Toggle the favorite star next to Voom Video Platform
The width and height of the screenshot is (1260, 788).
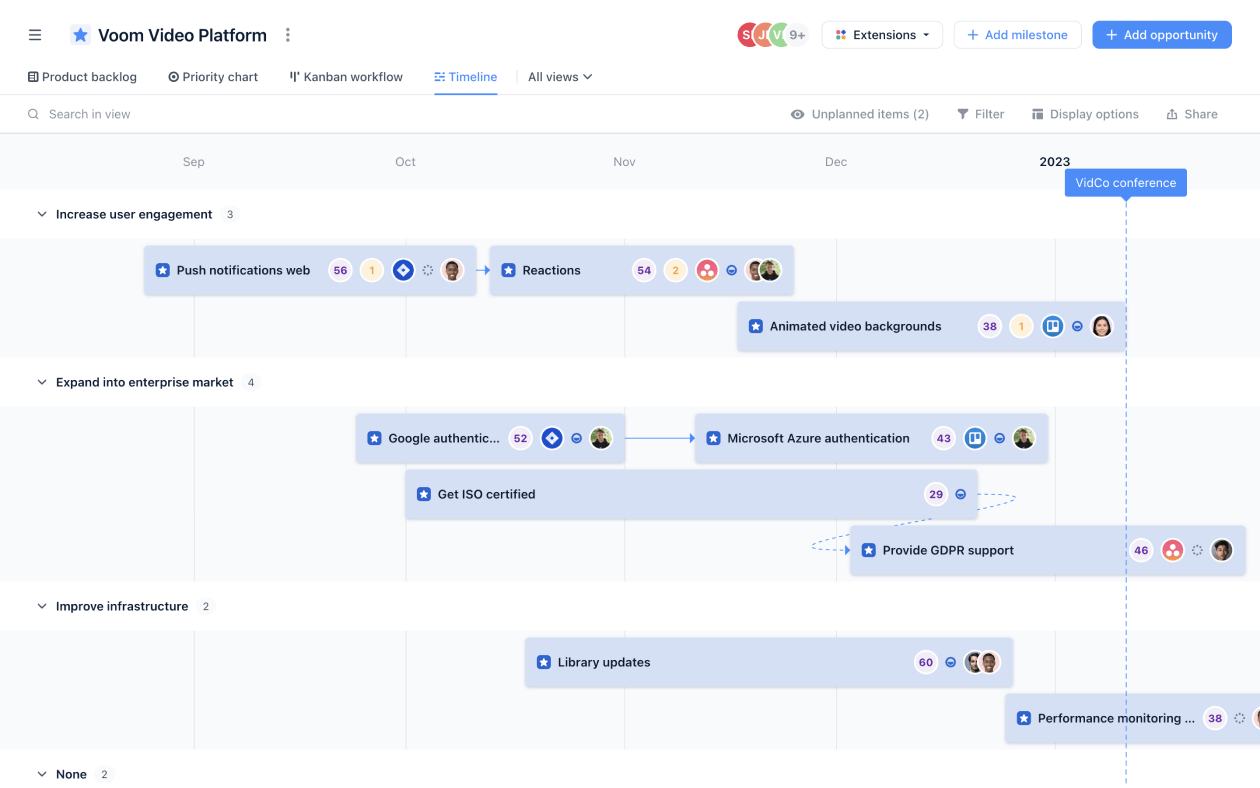(x=80, y=34)
